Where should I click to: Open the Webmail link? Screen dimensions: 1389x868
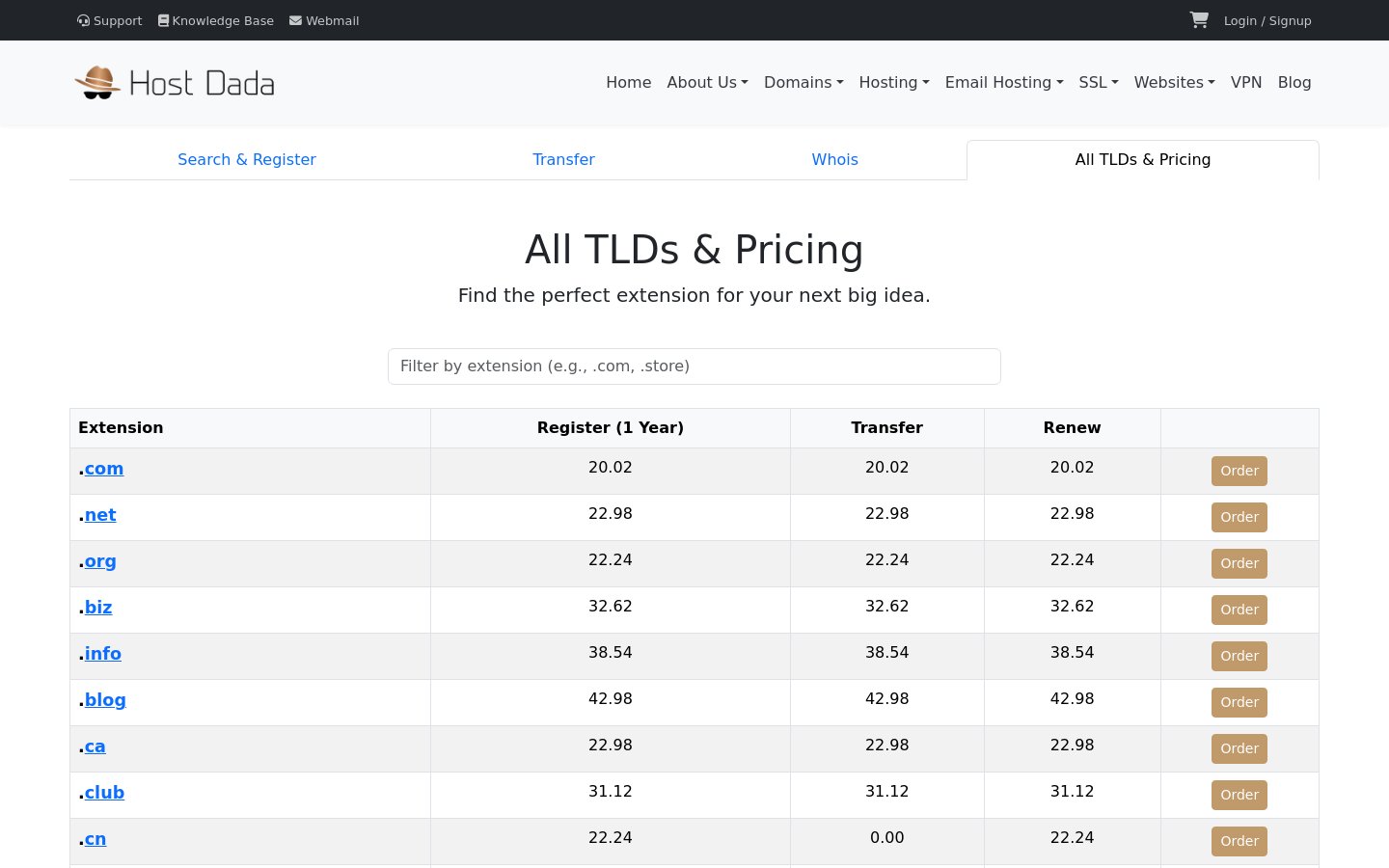[x=324, y=20]
